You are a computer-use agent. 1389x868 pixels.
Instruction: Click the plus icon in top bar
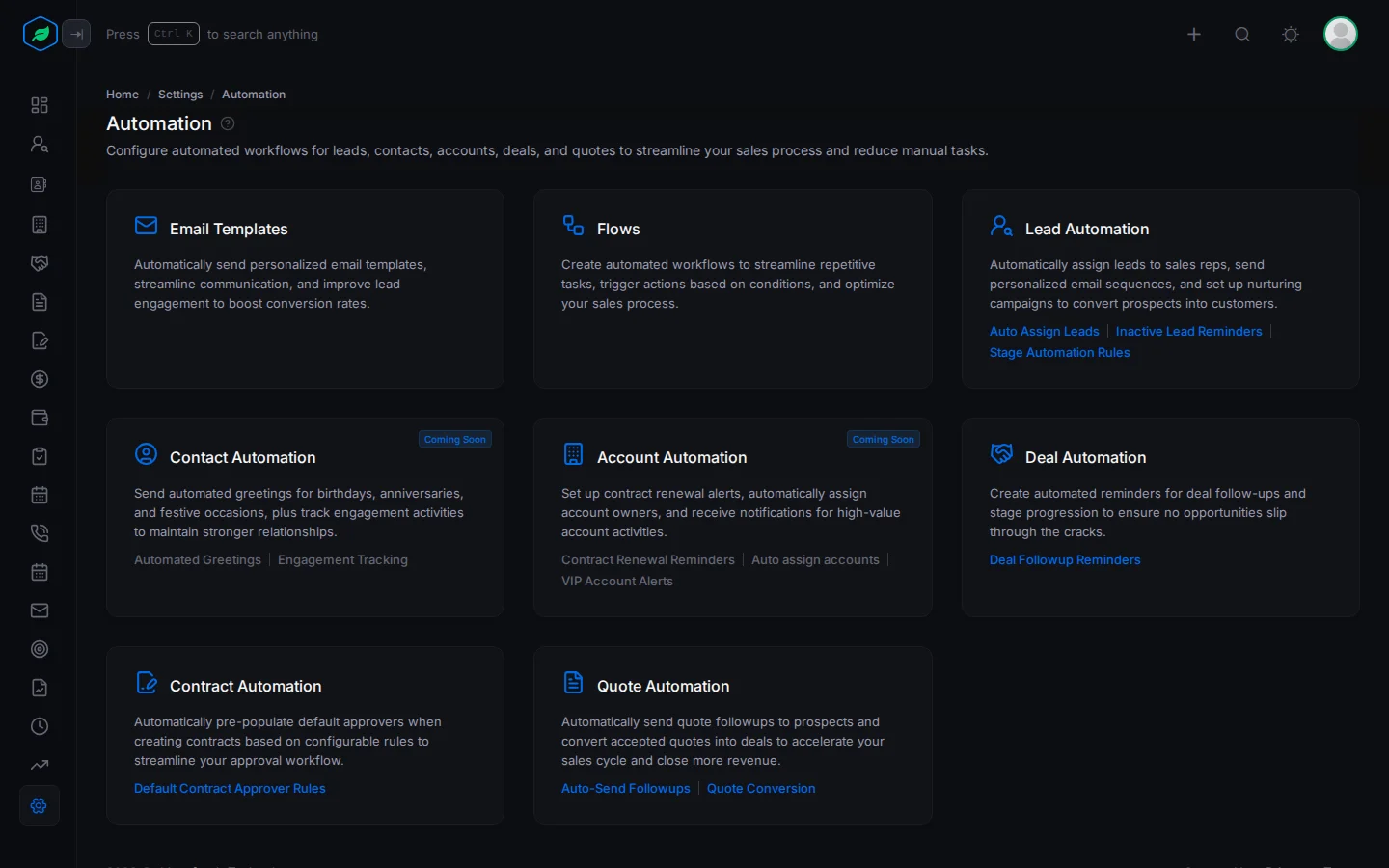(x=1194, y=34)
